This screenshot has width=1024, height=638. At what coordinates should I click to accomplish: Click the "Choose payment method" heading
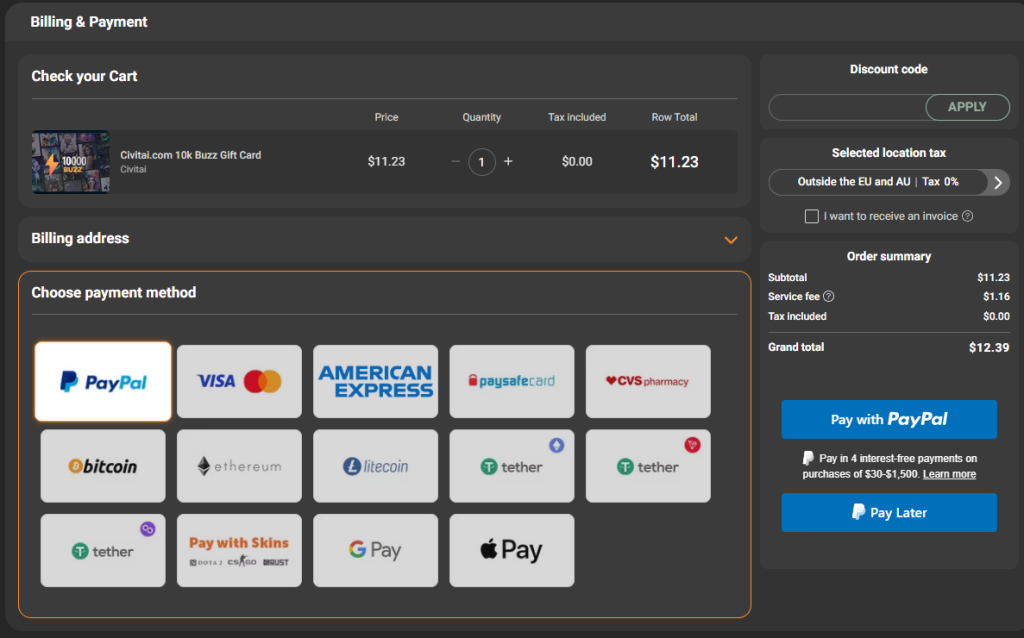coord(114,293)
